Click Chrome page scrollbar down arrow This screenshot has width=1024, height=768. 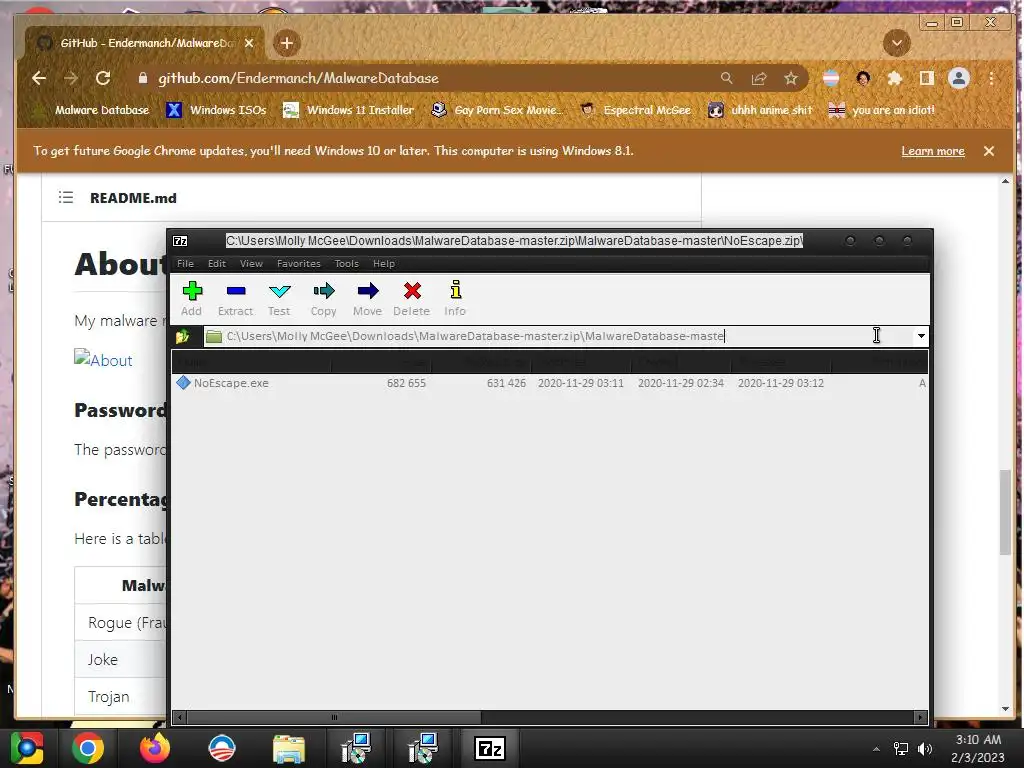pos(1005,709)
